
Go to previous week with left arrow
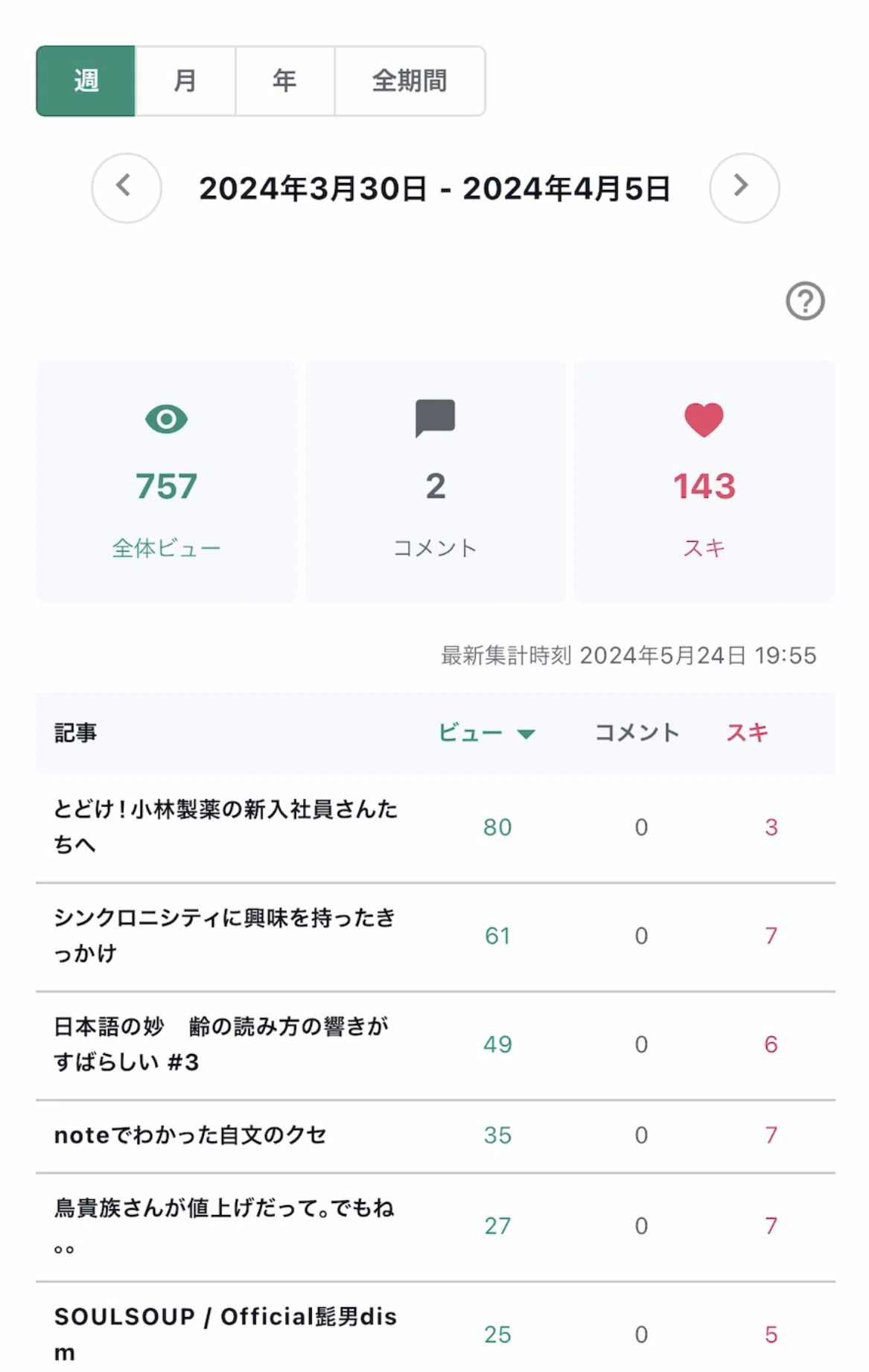point(127,188)
